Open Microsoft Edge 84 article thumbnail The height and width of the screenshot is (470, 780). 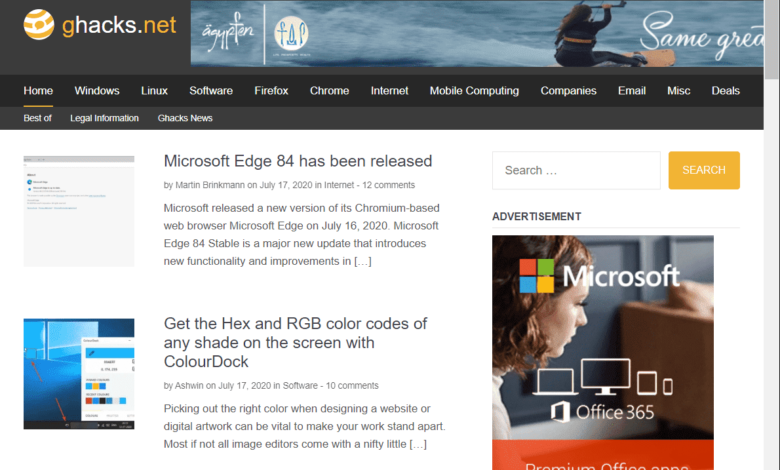click(79, 211)
